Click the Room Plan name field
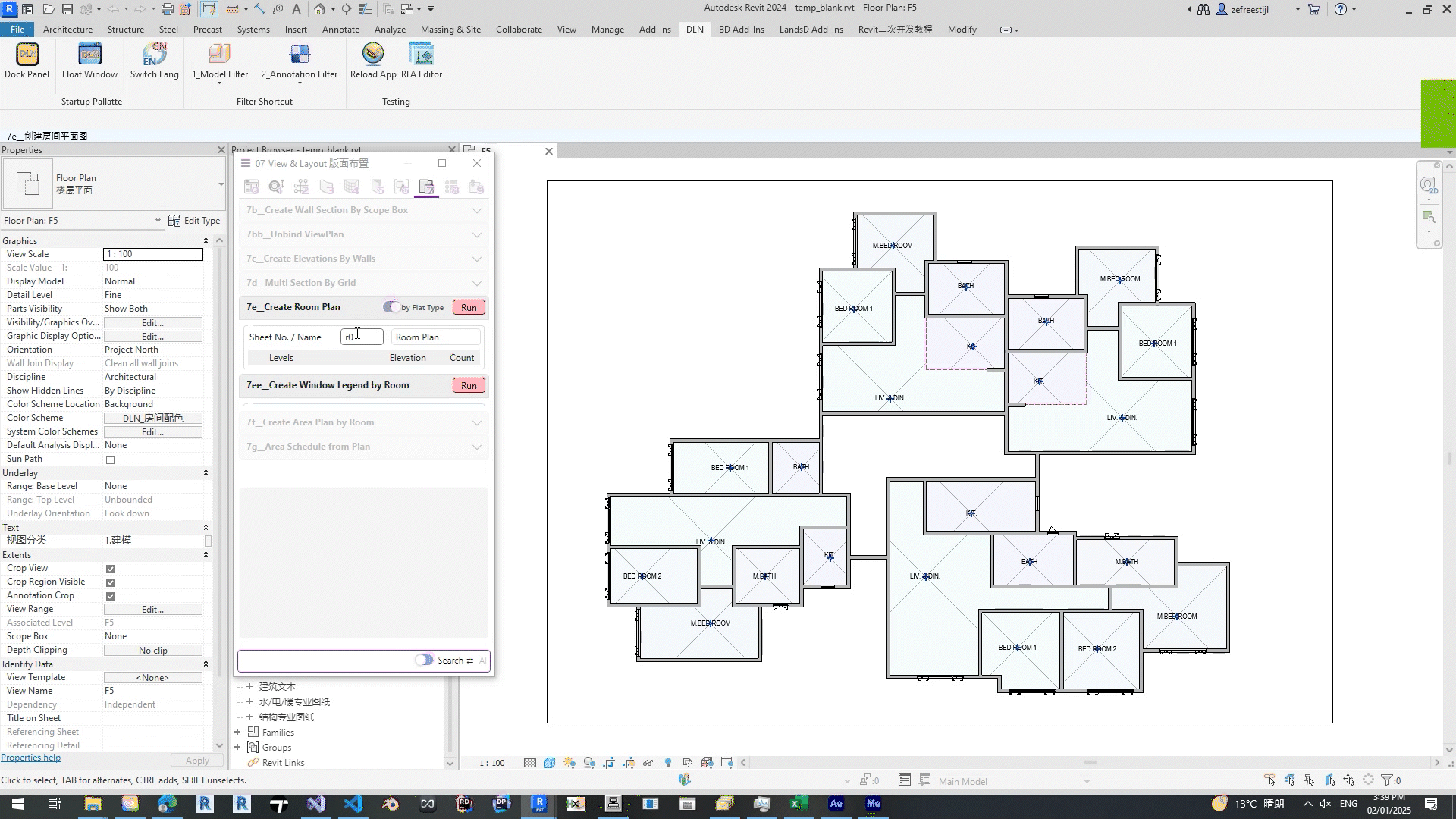1456x819 pixels. click(435, 337)
